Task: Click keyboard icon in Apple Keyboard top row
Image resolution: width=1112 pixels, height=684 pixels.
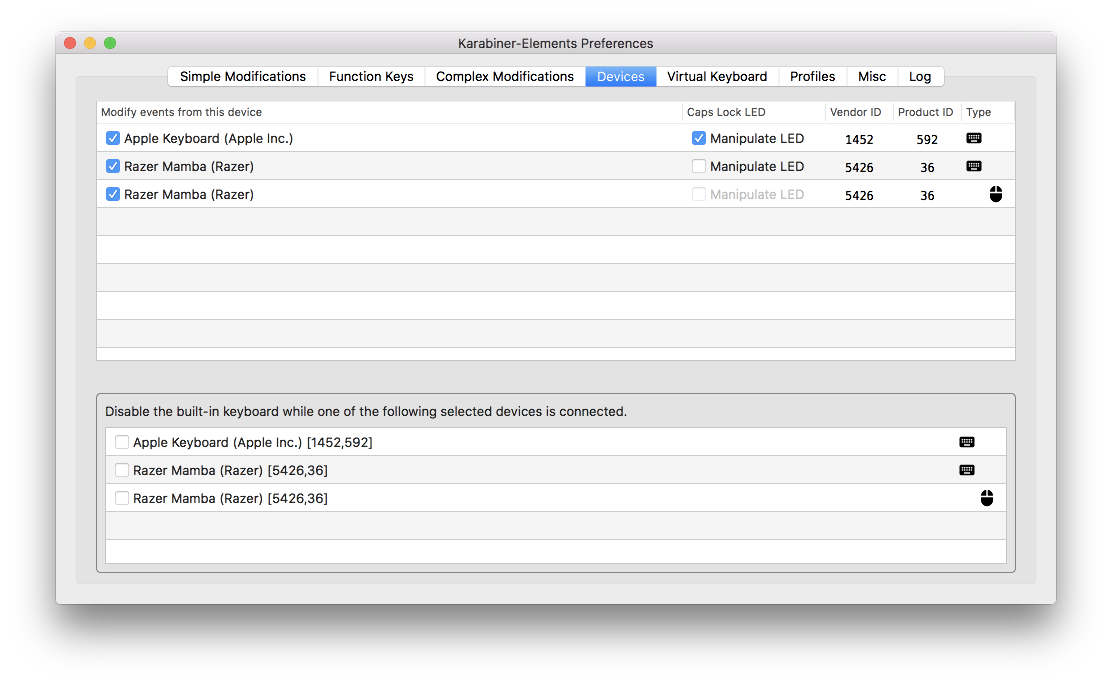Action: pos(973,139)
